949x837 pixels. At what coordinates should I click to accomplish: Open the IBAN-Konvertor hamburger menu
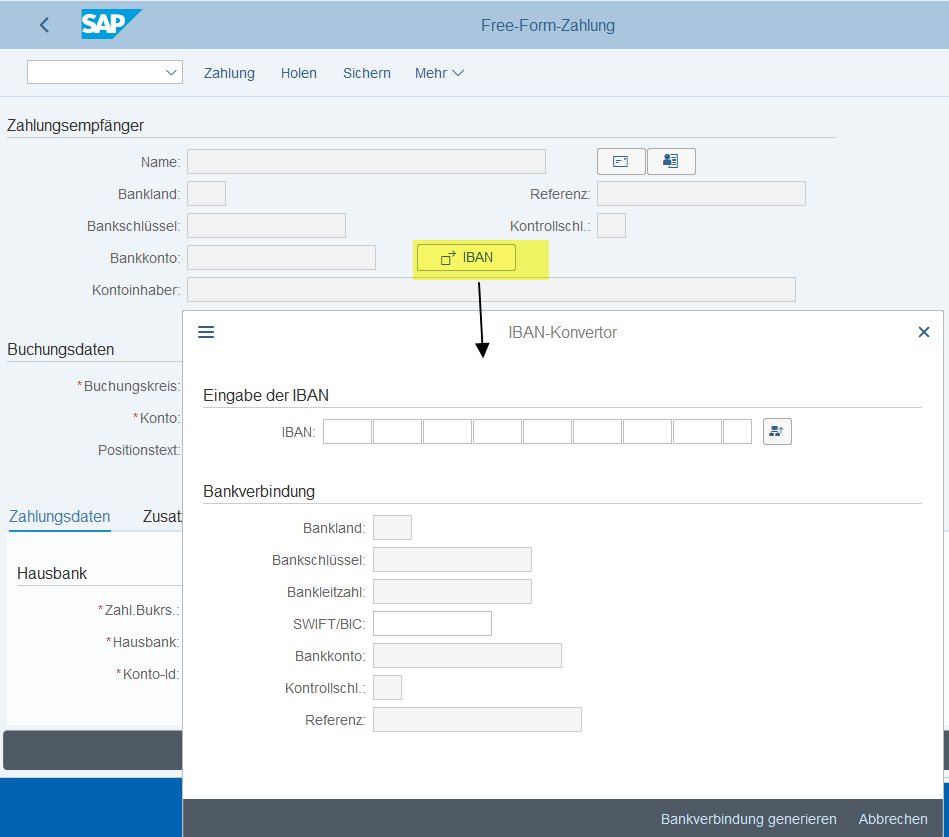coord(206,332)
